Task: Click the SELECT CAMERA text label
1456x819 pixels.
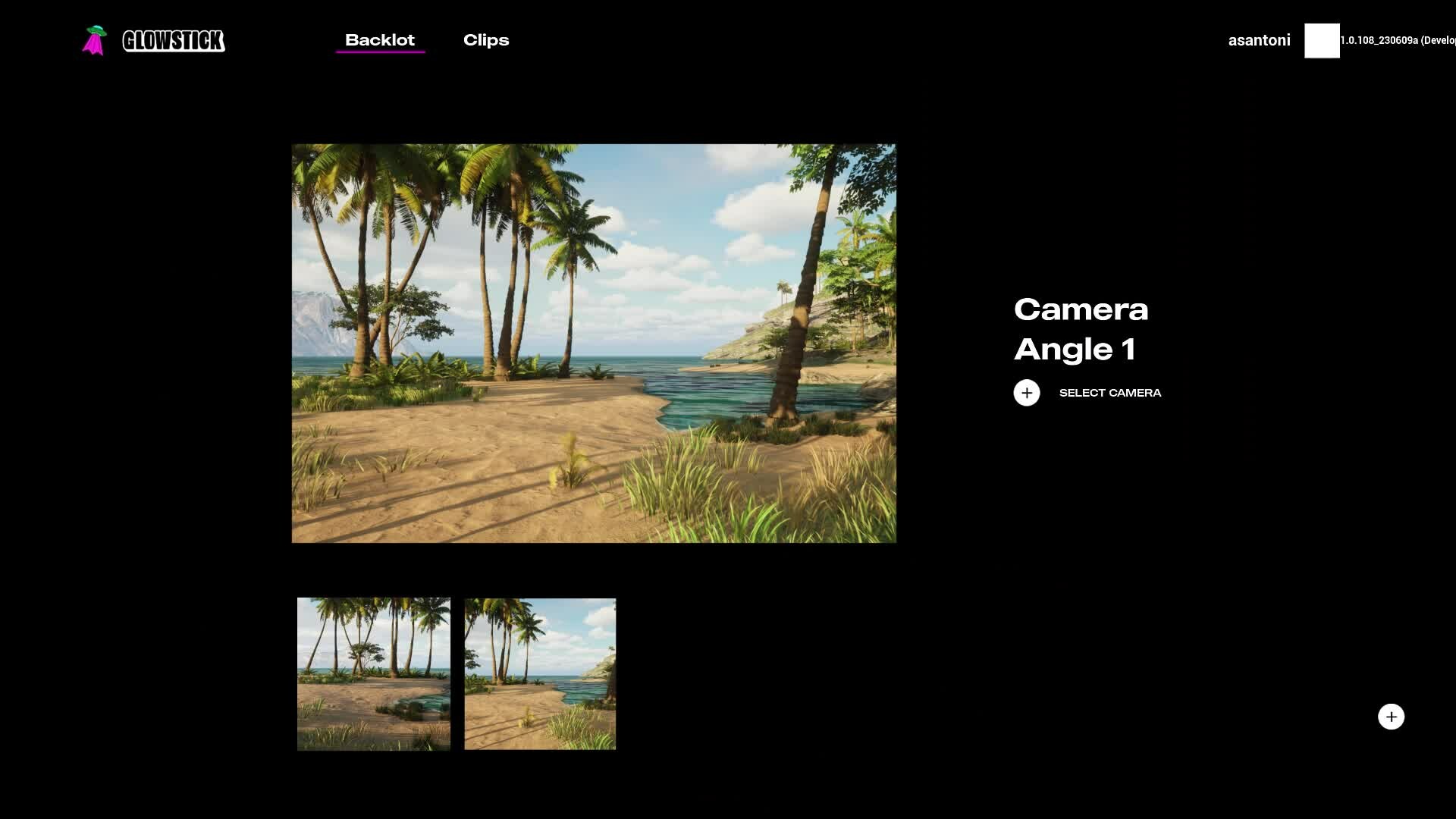Action: tap(1110, 393)
